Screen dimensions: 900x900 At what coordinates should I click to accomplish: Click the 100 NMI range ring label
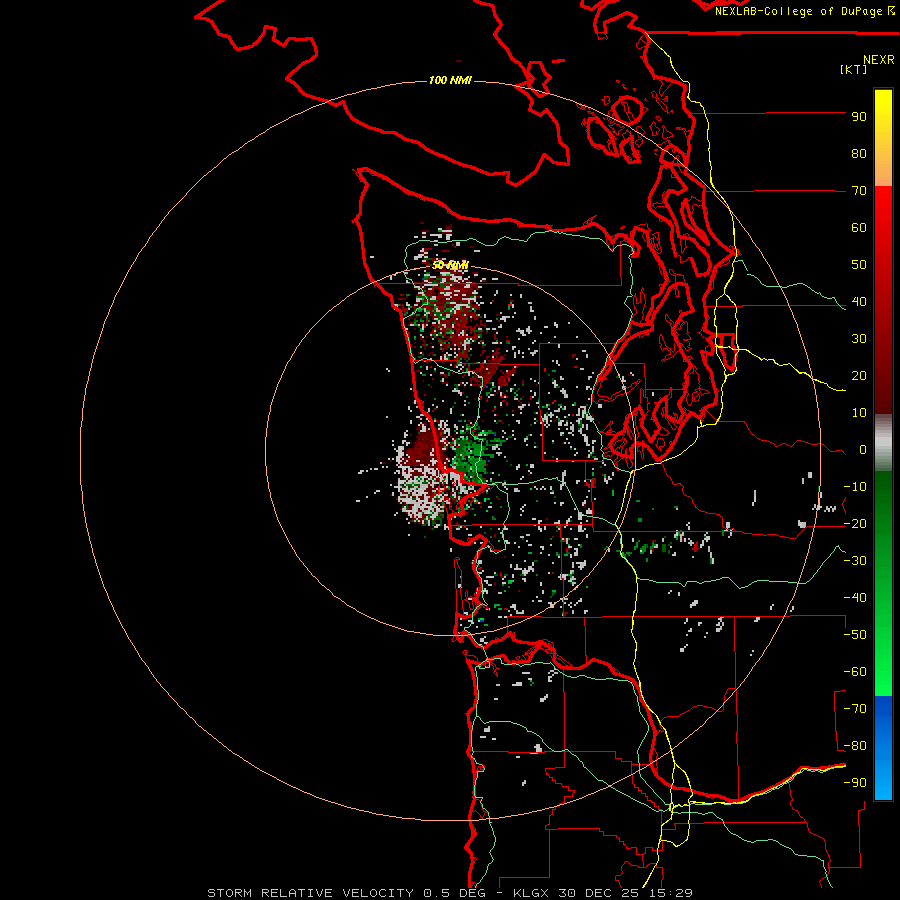click(450, 80)
